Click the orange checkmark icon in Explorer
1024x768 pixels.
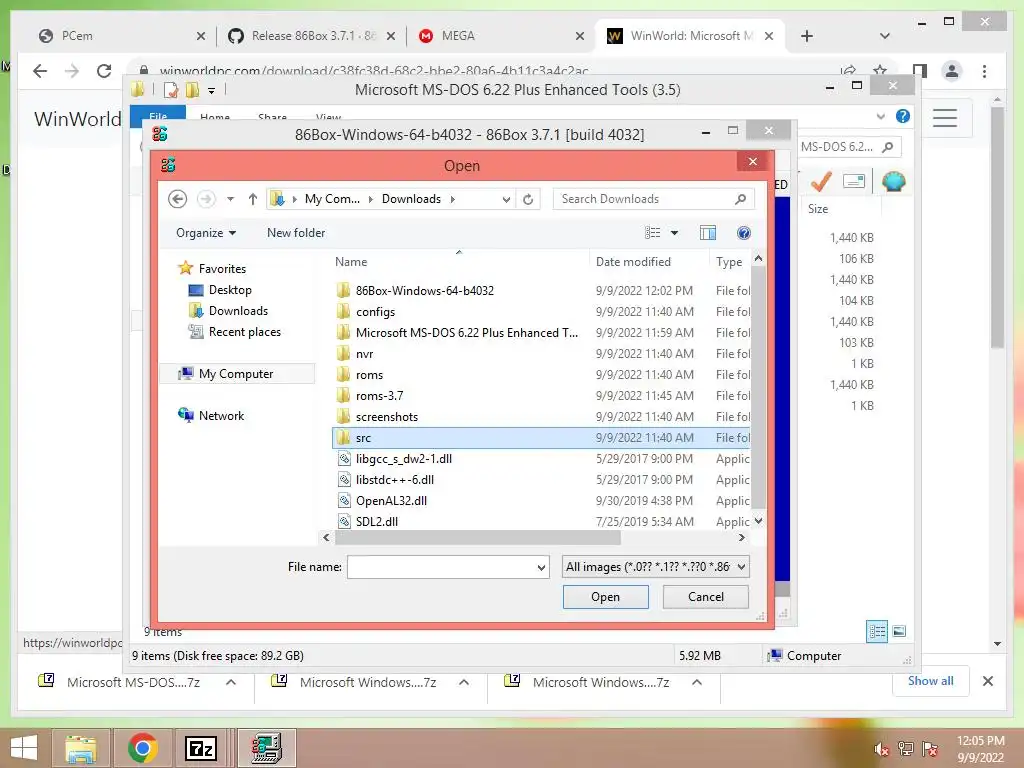[821, 181]
